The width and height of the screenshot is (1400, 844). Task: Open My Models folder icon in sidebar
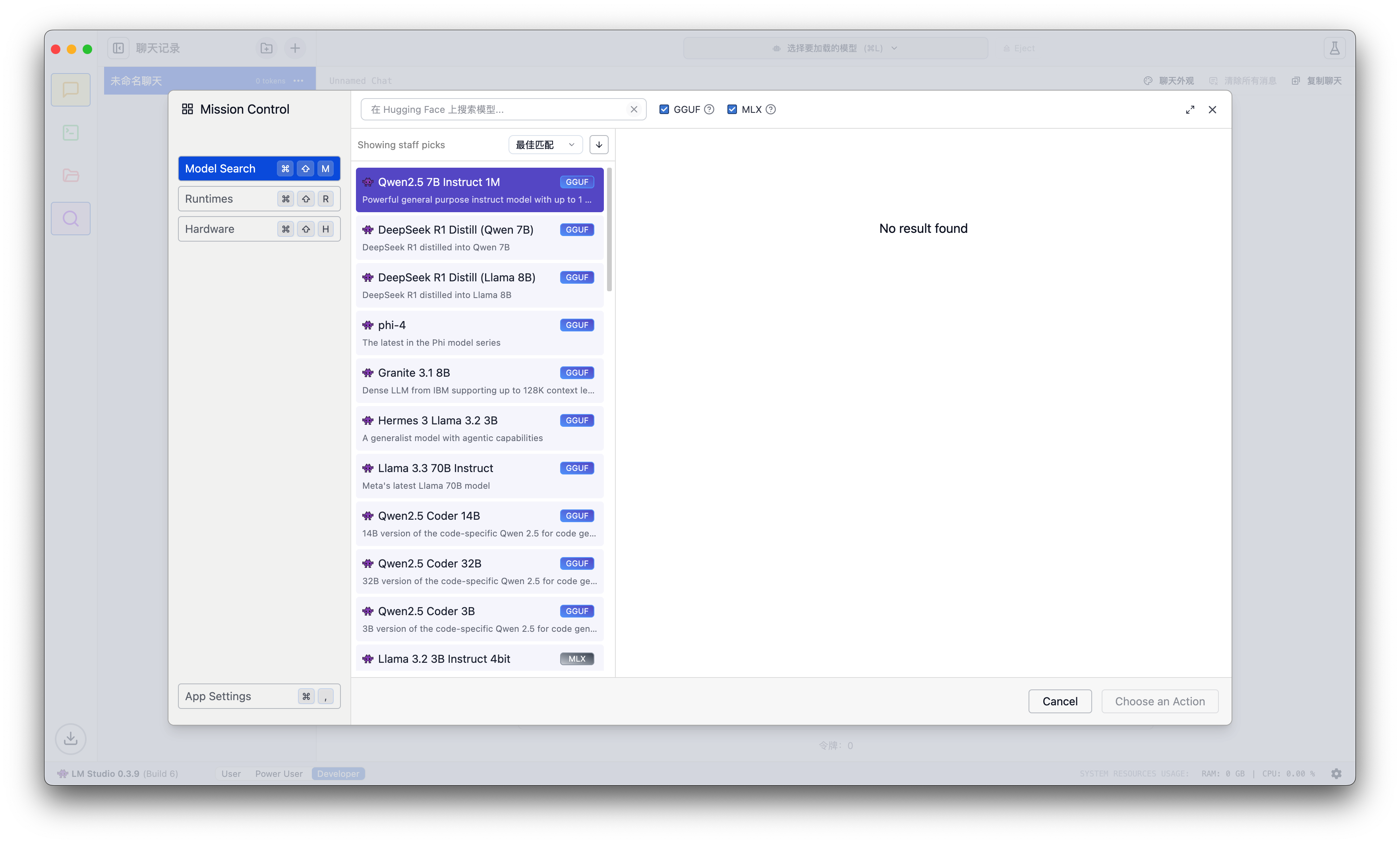pos(70,175)
